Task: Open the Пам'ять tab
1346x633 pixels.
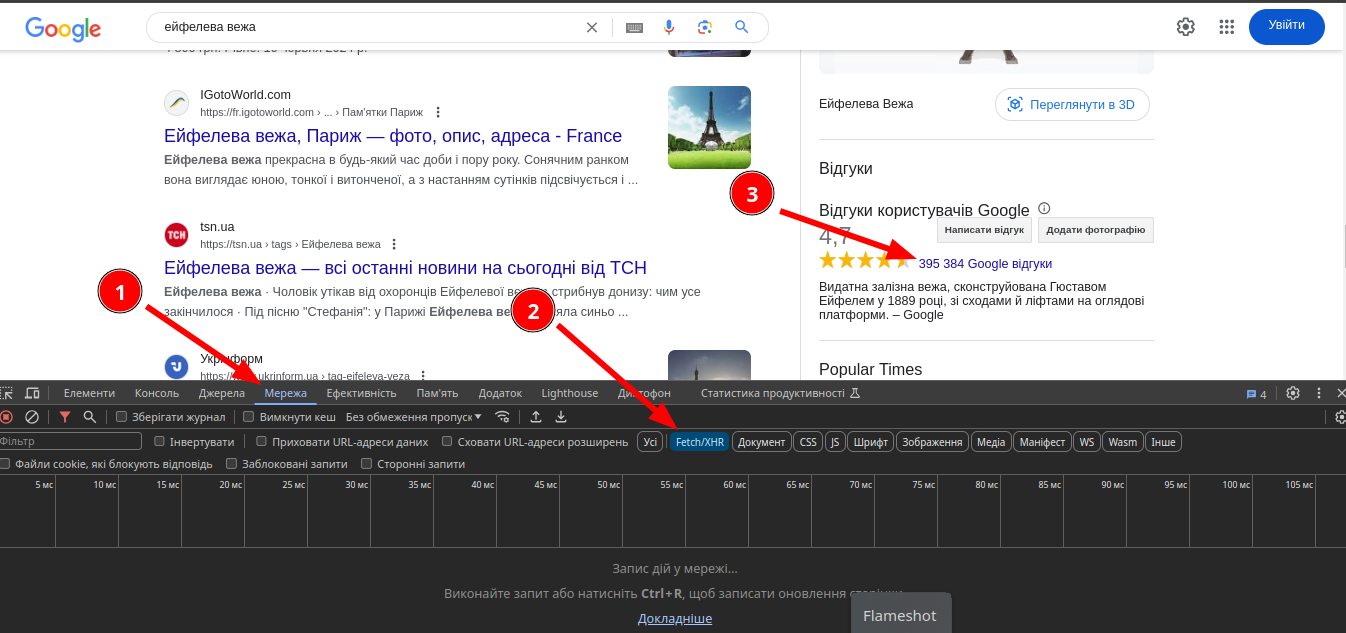Action: click(x=437, y=393)
